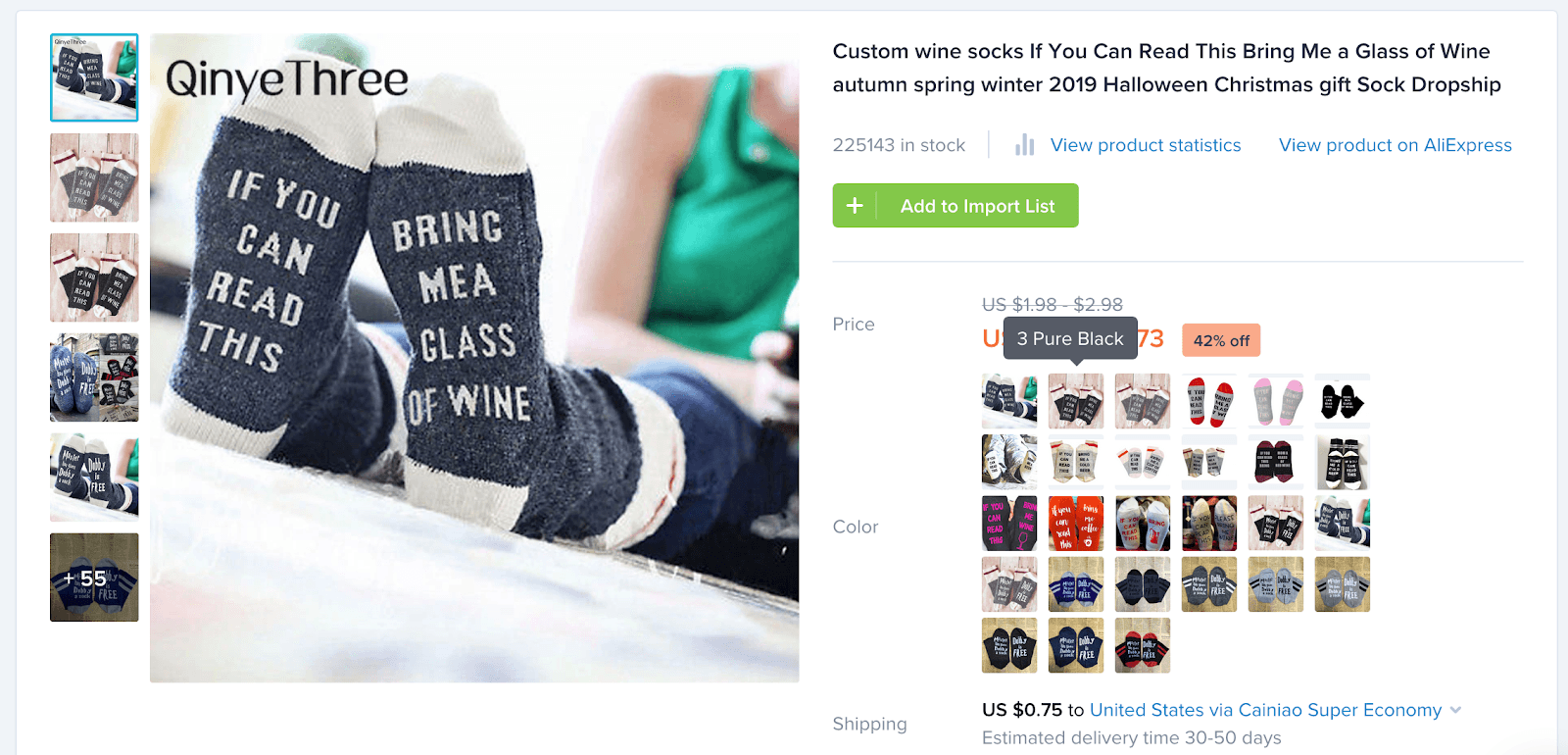The image size is (1568, 755).
Task: Choose the black socks with magenta text swatch
Action: 1009,523
